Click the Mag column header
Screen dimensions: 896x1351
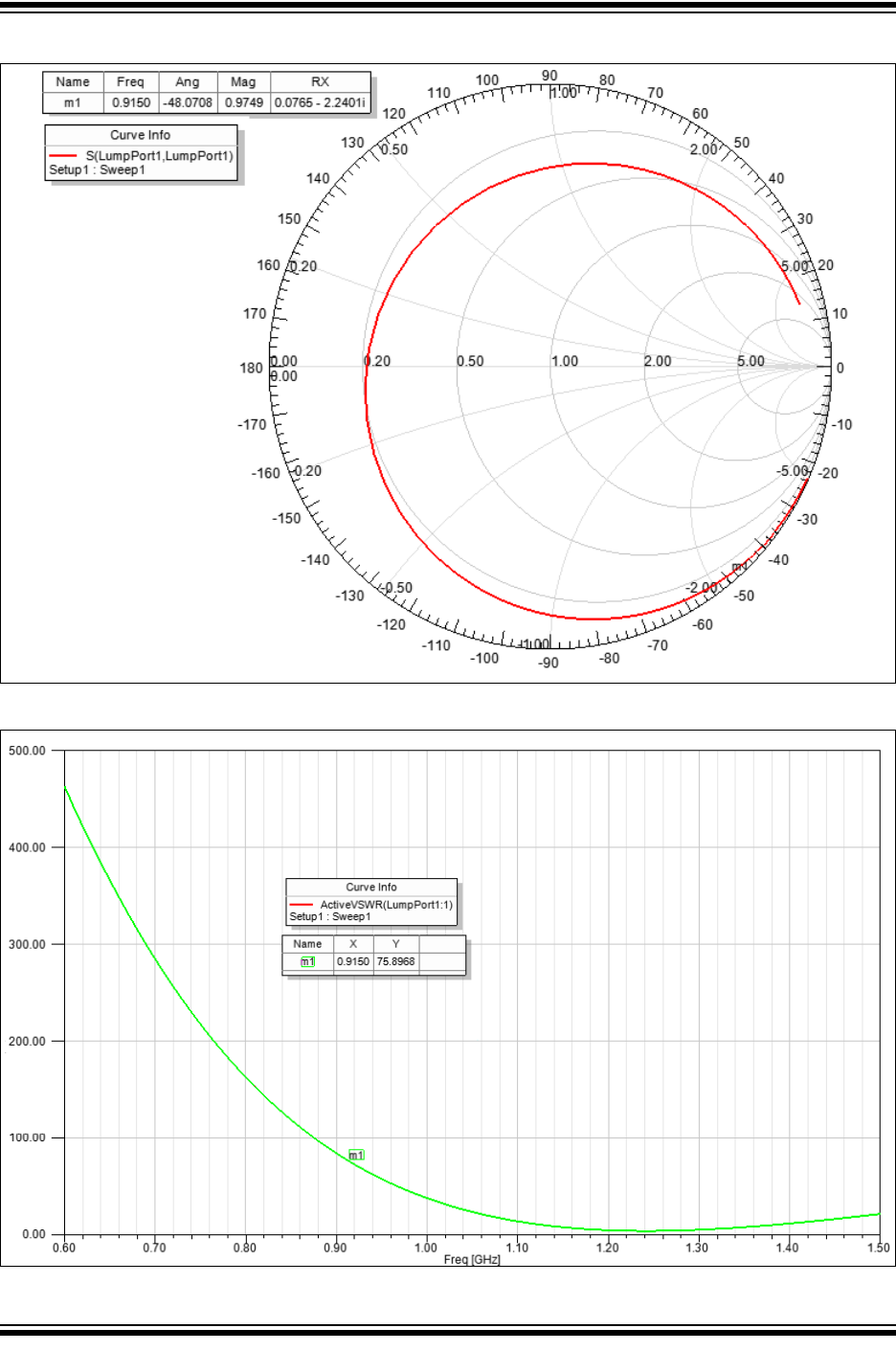point(243,82)
